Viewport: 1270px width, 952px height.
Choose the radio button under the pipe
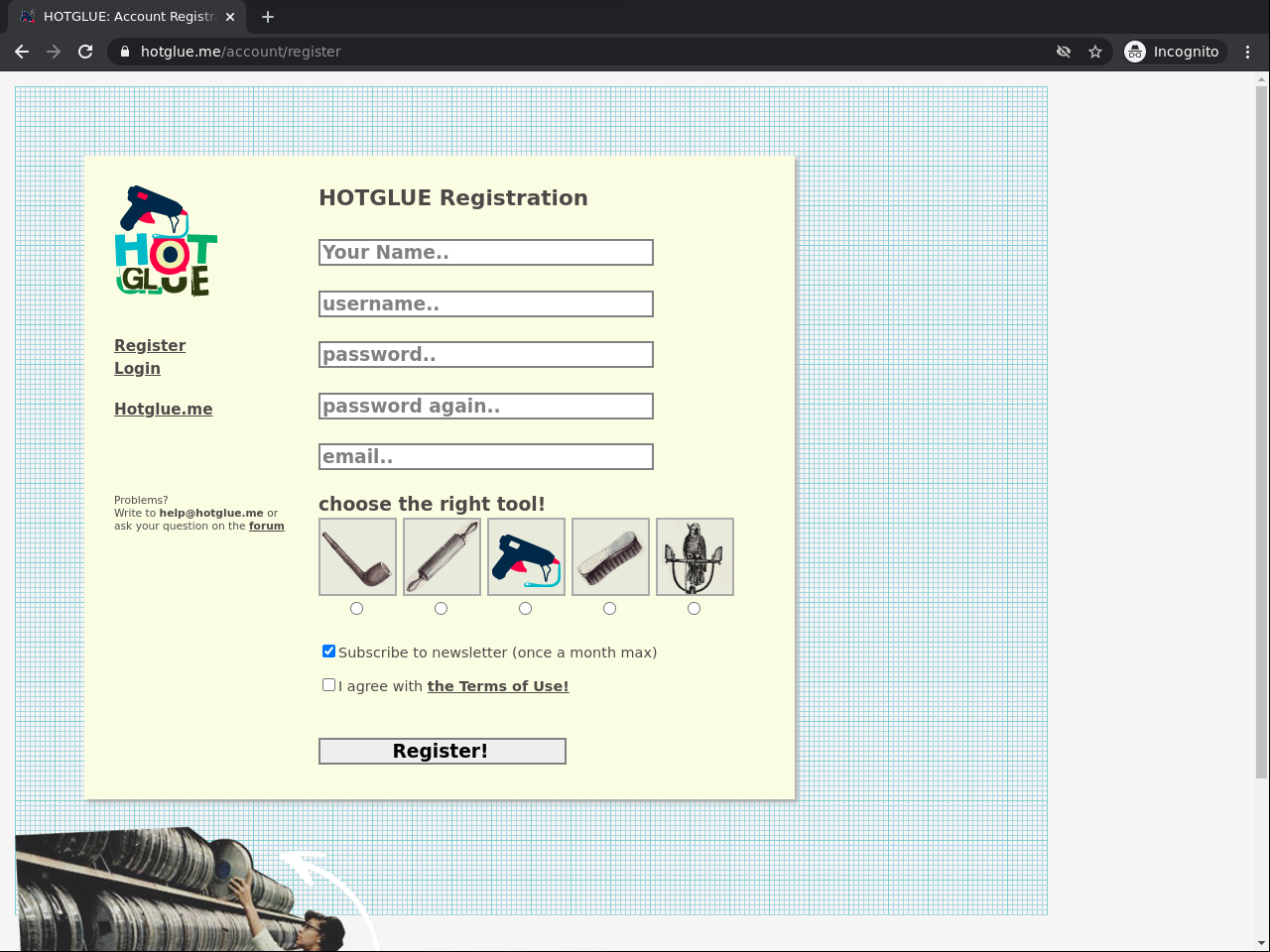[357, 608]
